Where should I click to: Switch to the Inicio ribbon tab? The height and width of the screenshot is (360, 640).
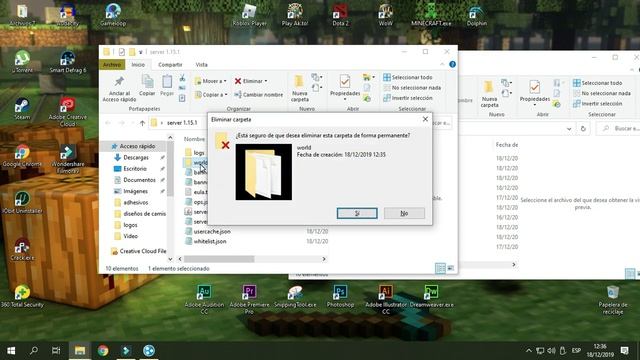pos(138,64)
